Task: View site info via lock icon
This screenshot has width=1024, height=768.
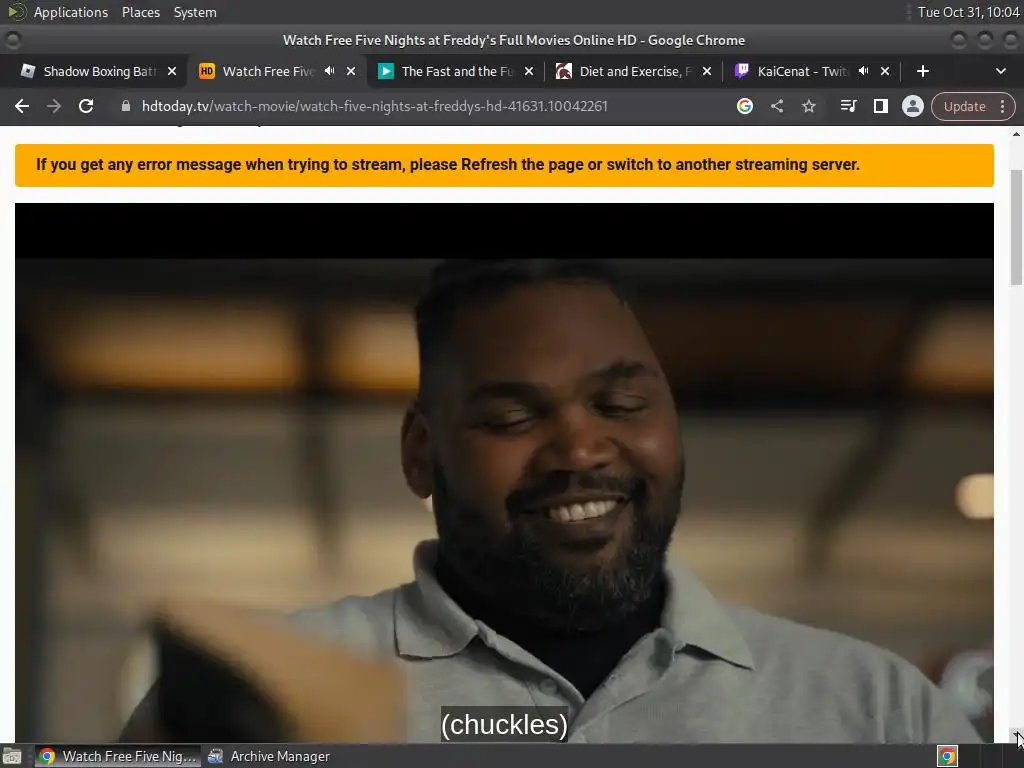Action: 125,106
